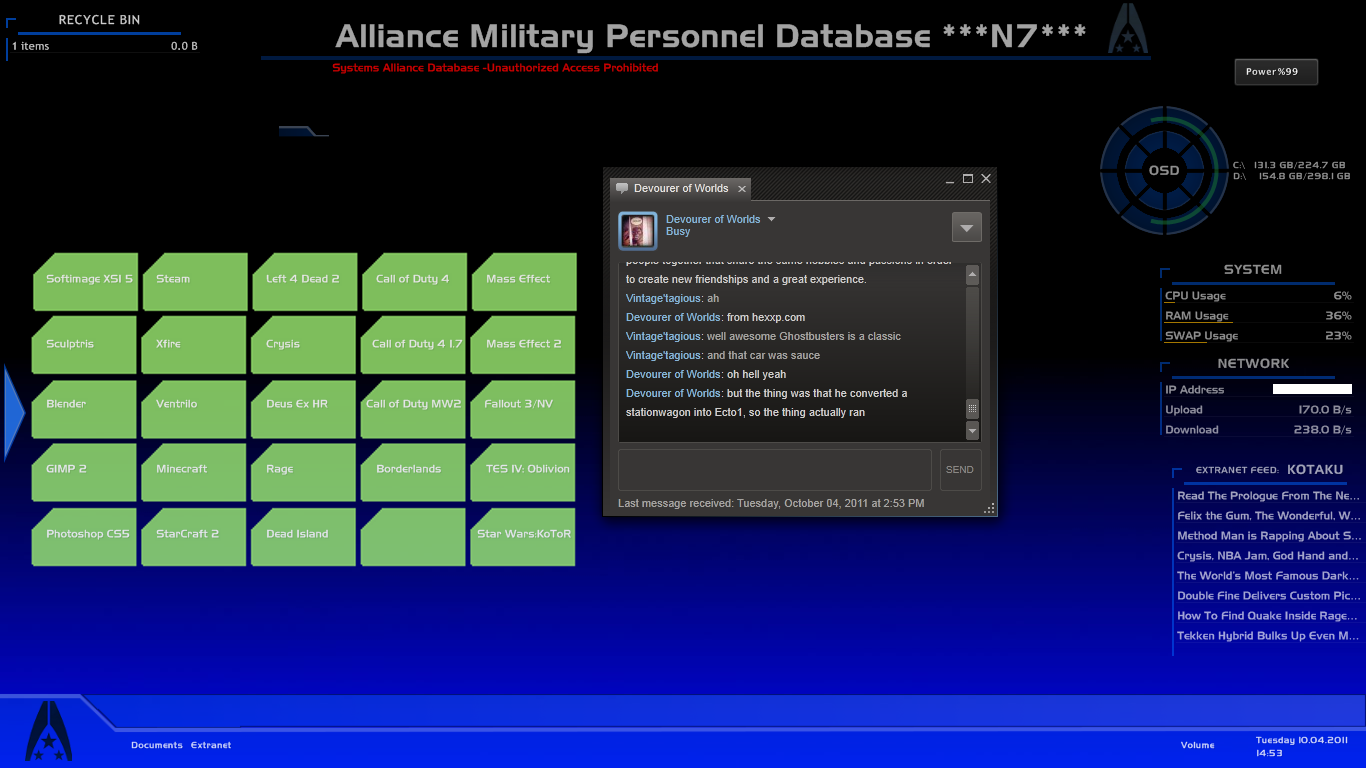Open the Ventrilo tile

point(194,409)
